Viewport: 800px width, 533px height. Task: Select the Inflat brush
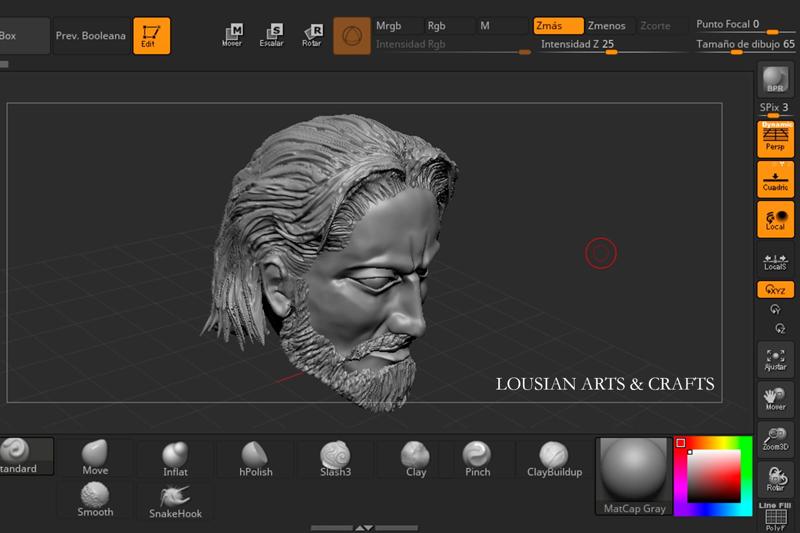coord(175,459)
